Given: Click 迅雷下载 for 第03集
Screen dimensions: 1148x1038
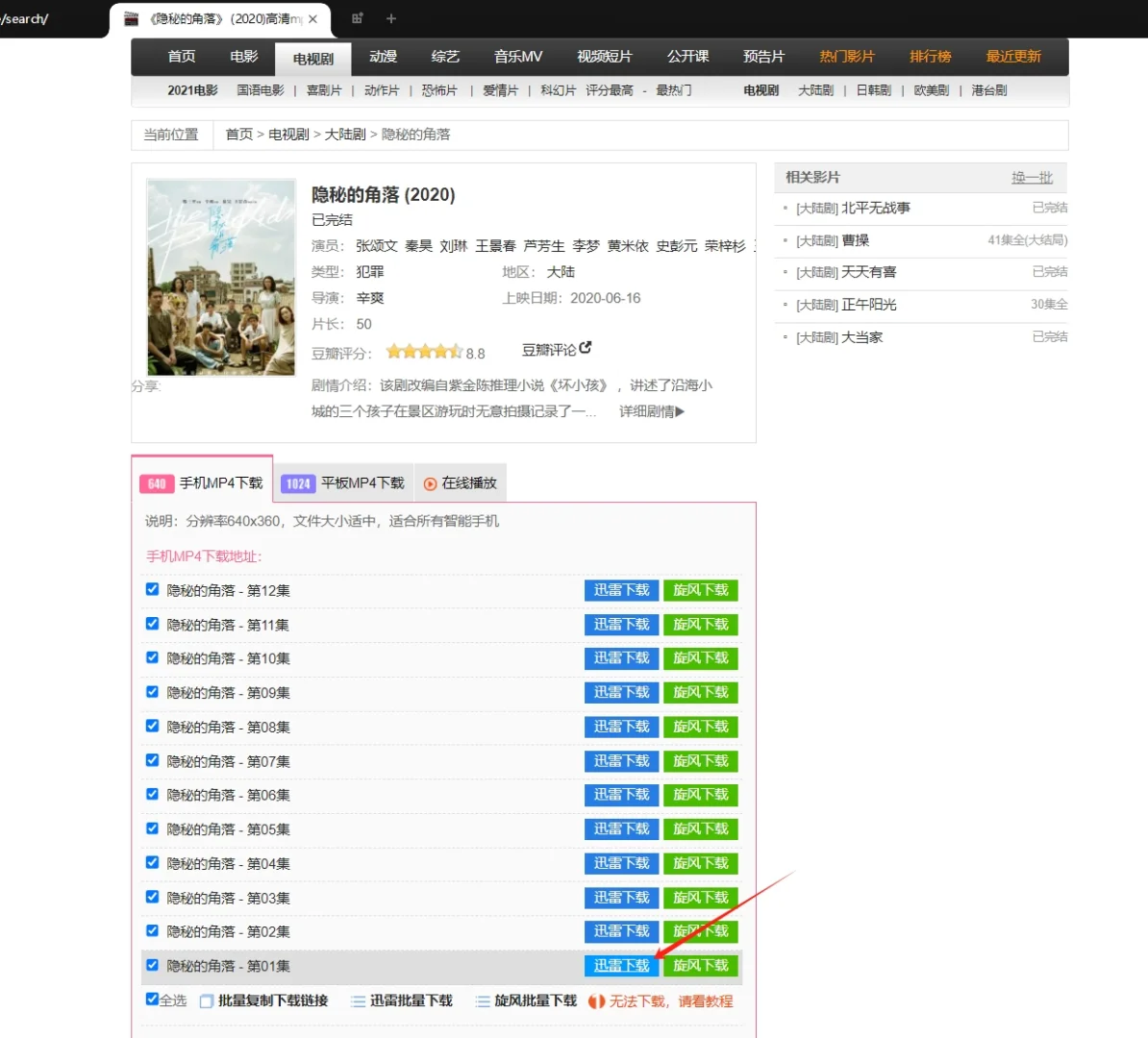Looking at the screenshot, I should pyautogui.click(x=621, y=898).
